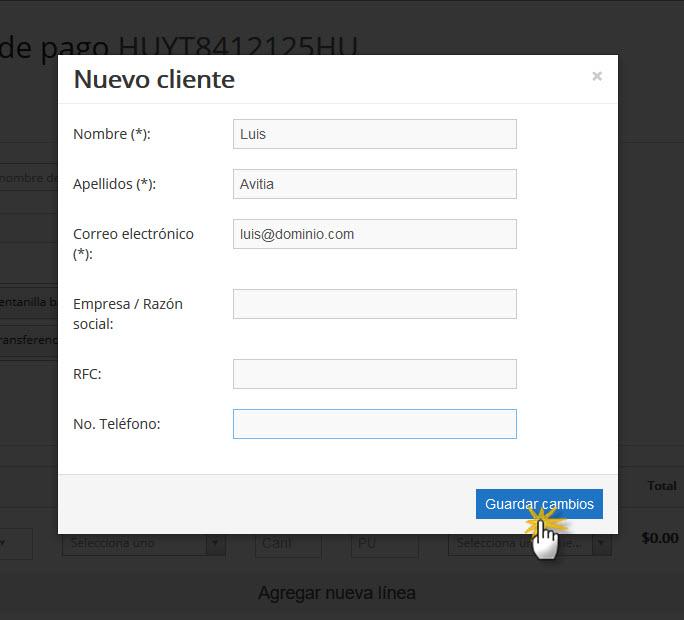This screenshot has width=684, height=620.
Task: Close the Nuevo cliente dialog
Action: (x=597, y=76)
